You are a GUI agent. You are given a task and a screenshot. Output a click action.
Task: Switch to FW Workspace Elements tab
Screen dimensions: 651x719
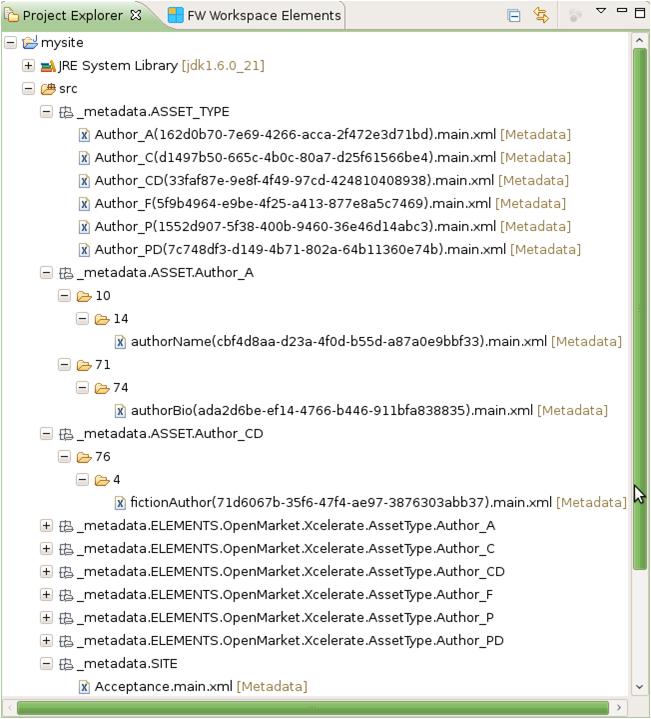[x=254, y=16]
